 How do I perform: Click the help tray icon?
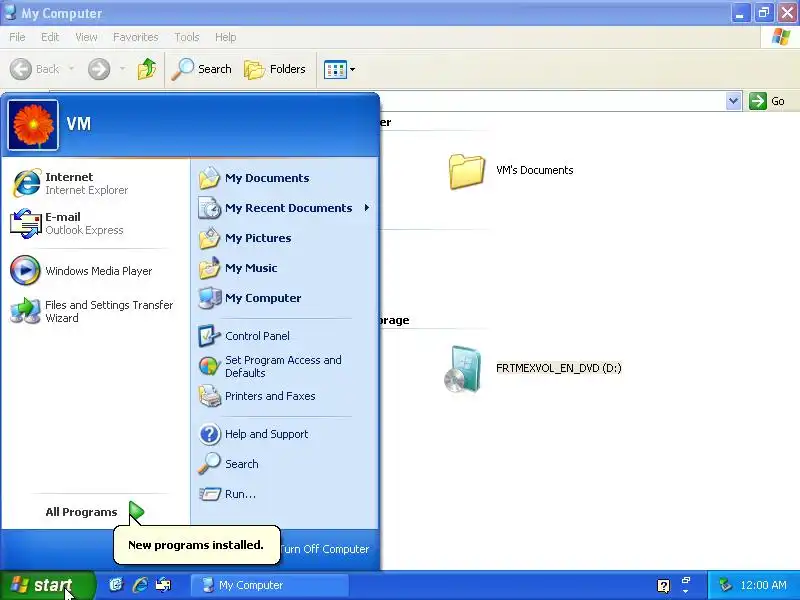pos(663,585)
